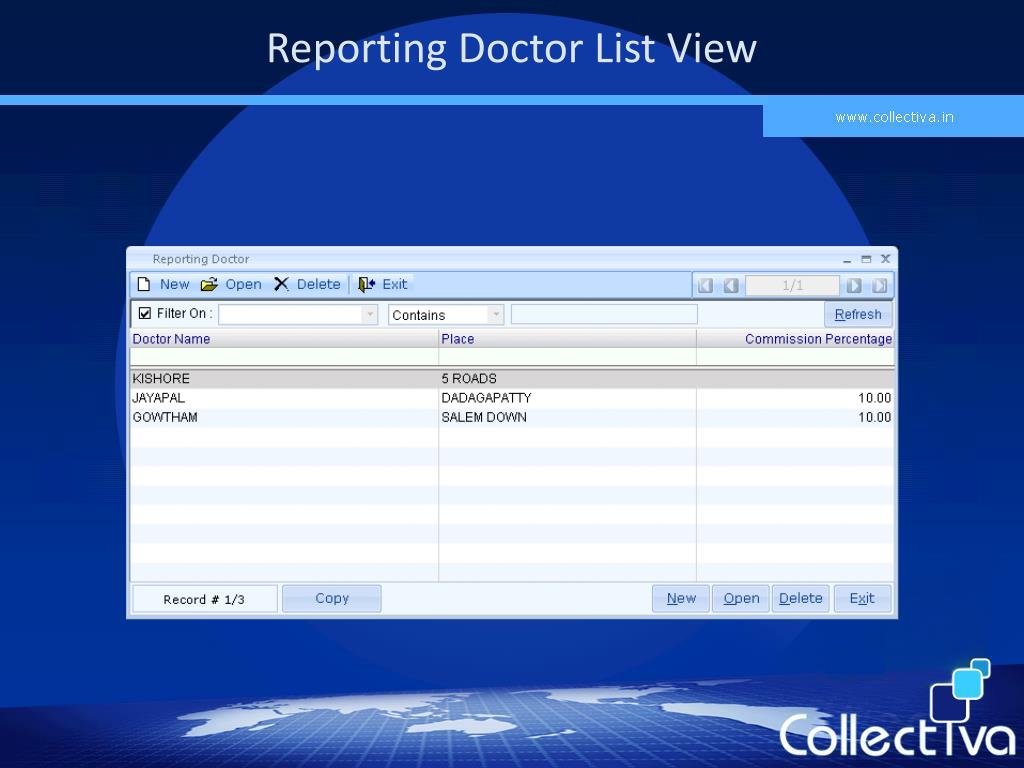Sort by Doctor Name column header

click(284, 339)
